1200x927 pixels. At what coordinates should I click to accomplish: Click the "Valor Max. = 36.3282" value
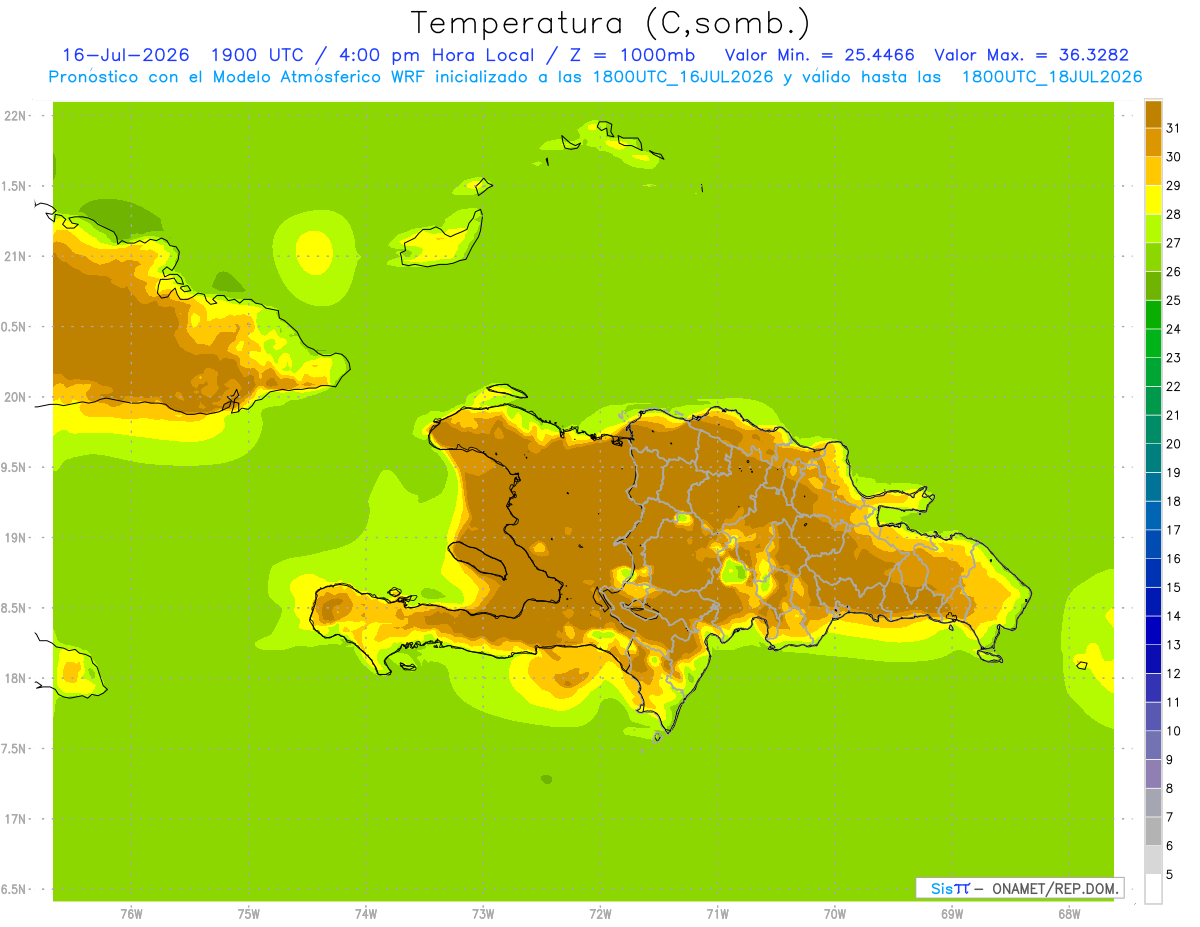click(x=1031, y=55)
